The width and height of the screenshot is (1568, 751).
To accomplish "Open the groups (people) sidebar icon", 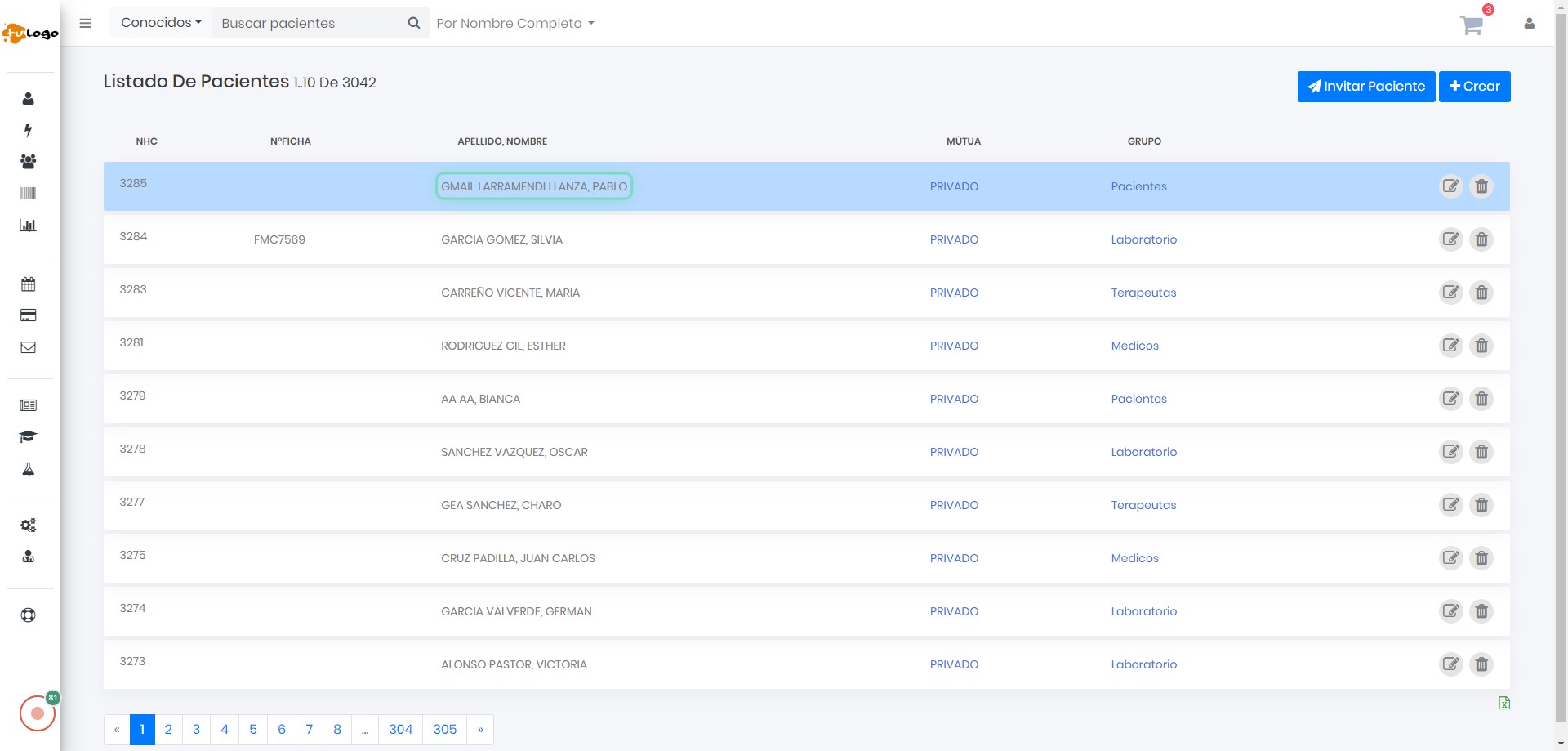I will pyautogui.click(x=28, y=162).
